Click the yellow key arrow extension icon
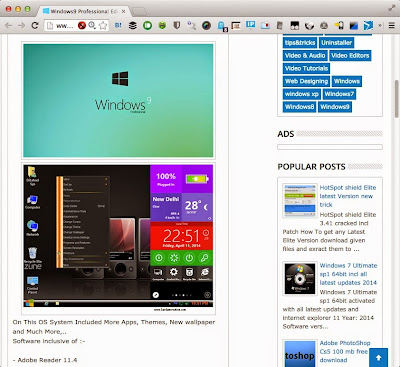Screen dimensions: 400x367 (339, 25)
